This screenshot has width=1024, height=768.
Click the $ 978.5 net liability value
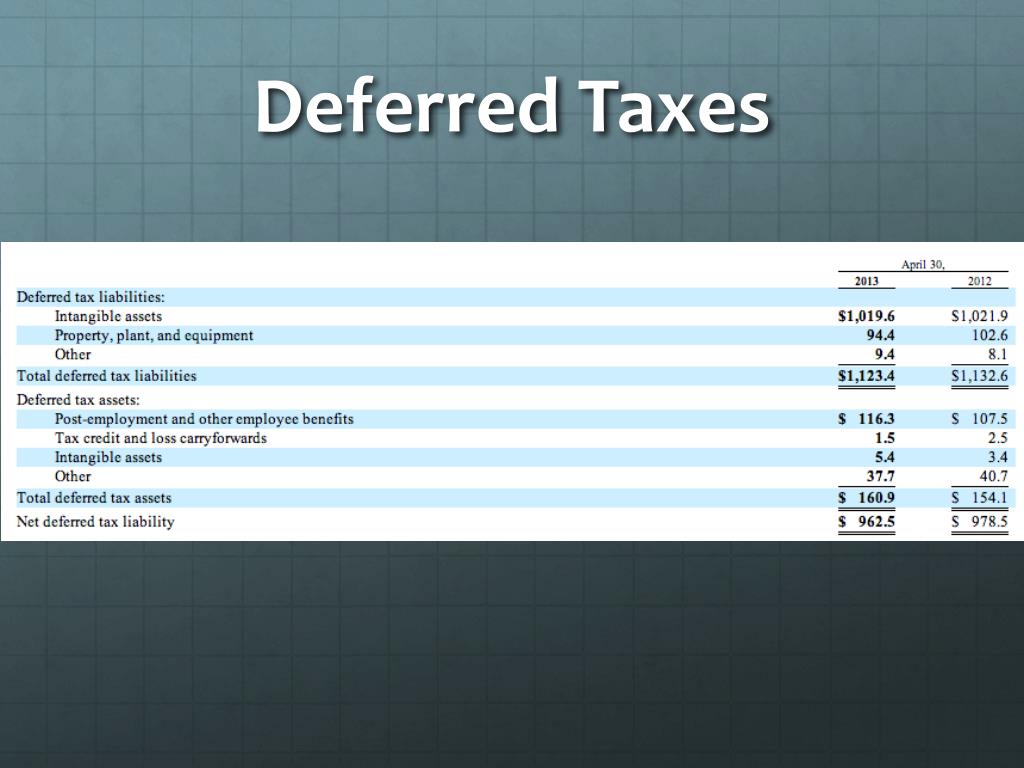[980, 522]
